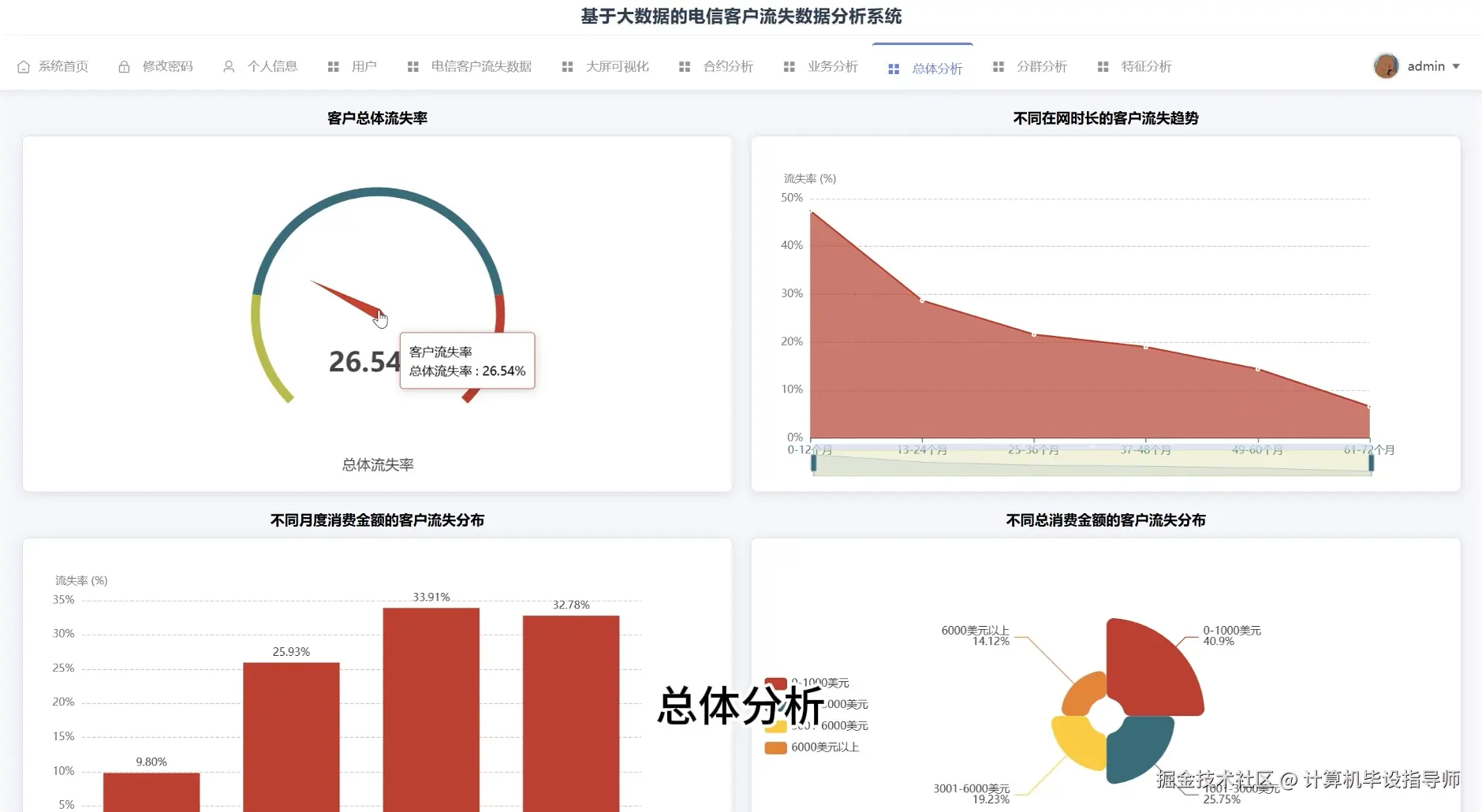Click the grid icon beside 用户

(x=334, y=67)
